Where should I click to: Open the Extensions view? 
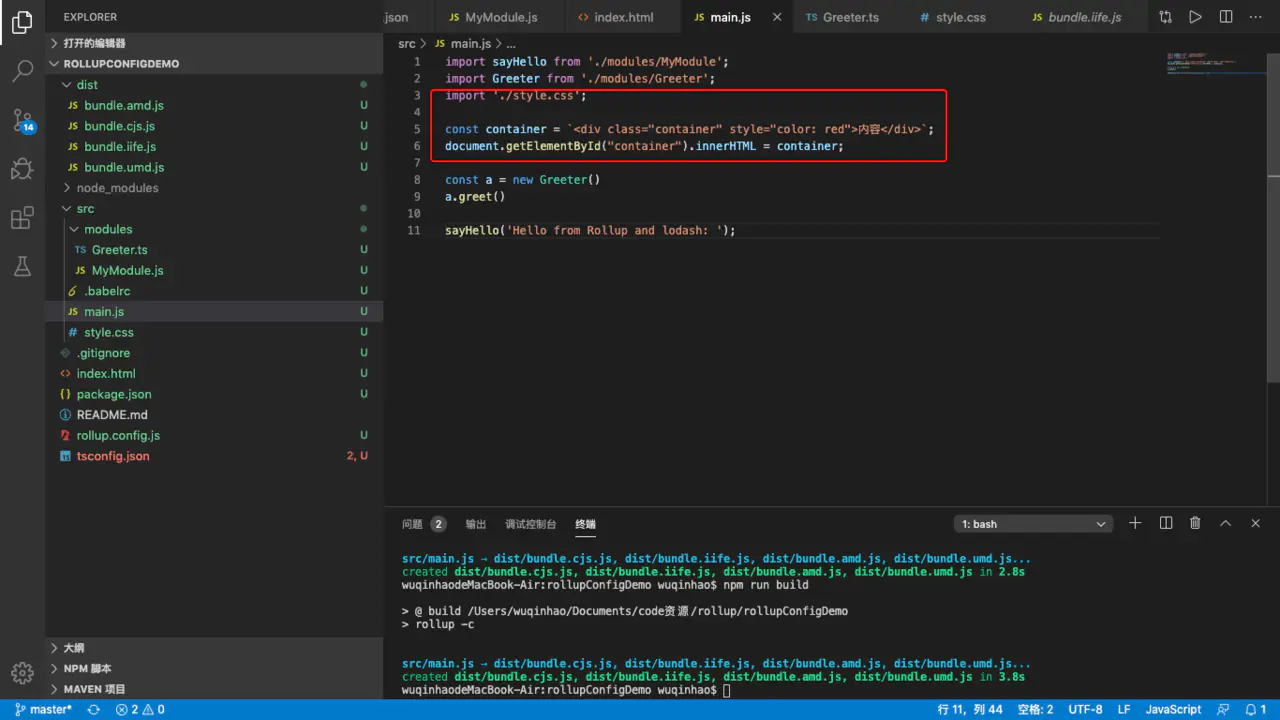[x=22, y=218]
